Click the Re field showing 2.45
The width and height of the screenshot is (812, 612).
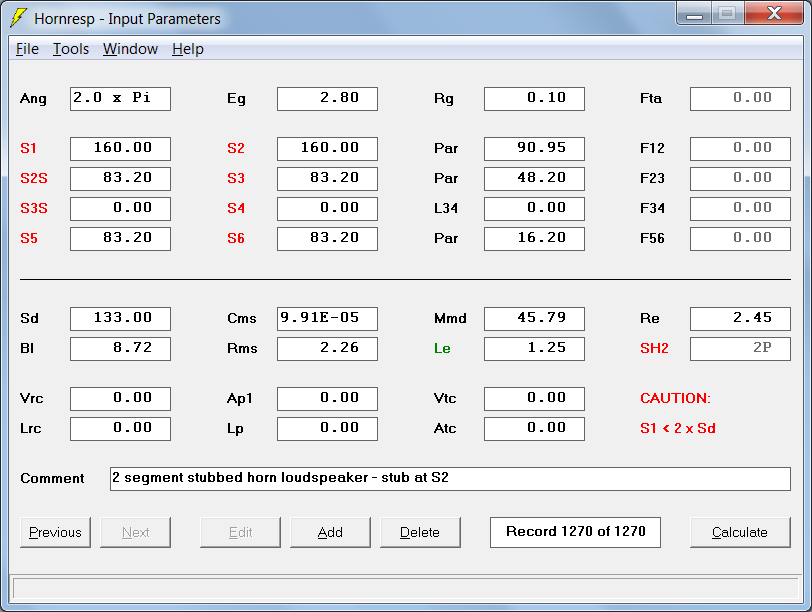click(x=741, y=319)
